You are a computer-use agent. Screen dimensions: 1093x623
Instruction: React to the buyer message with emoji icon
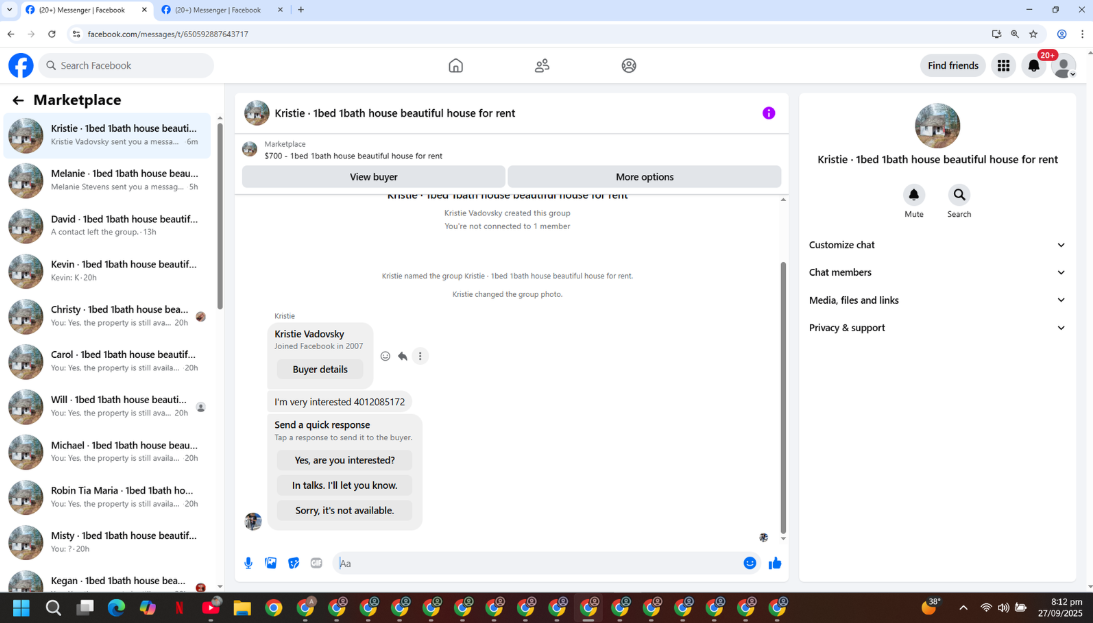pos(385,356)
